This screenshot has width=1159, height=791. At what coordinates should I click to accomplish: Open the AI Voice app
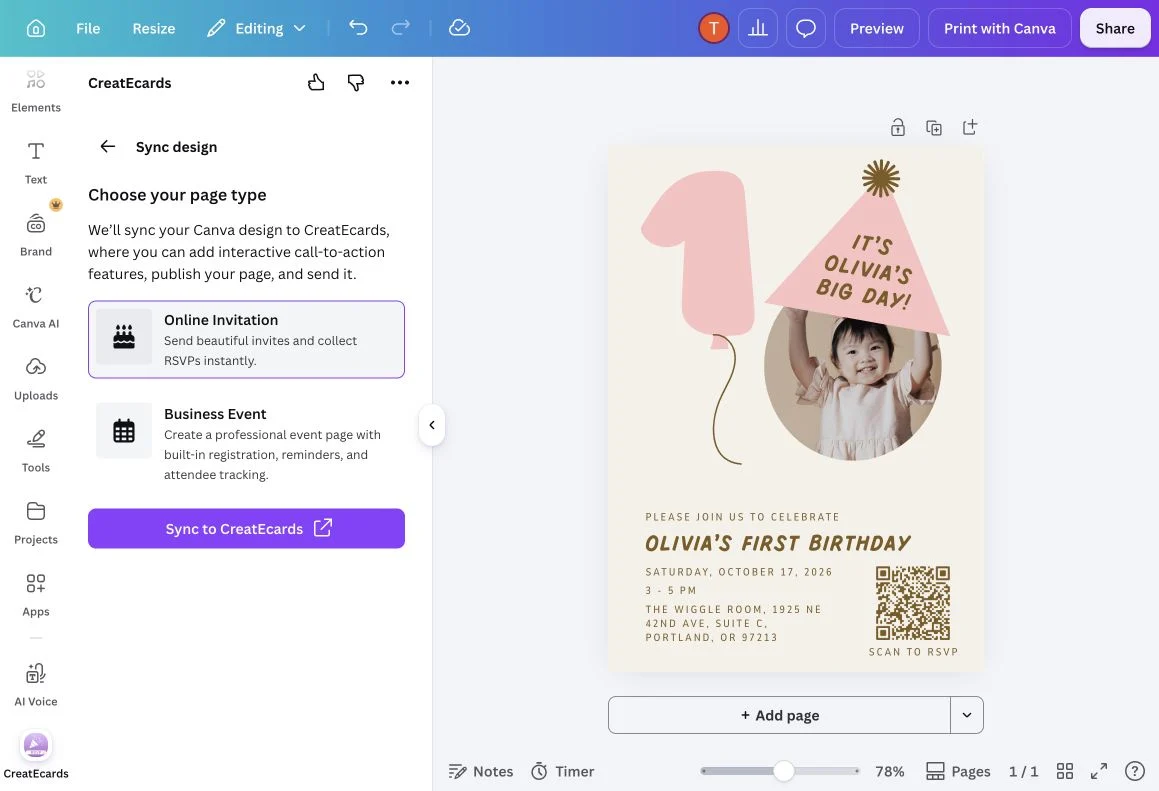pyautogui.click(x=35, y=684)
